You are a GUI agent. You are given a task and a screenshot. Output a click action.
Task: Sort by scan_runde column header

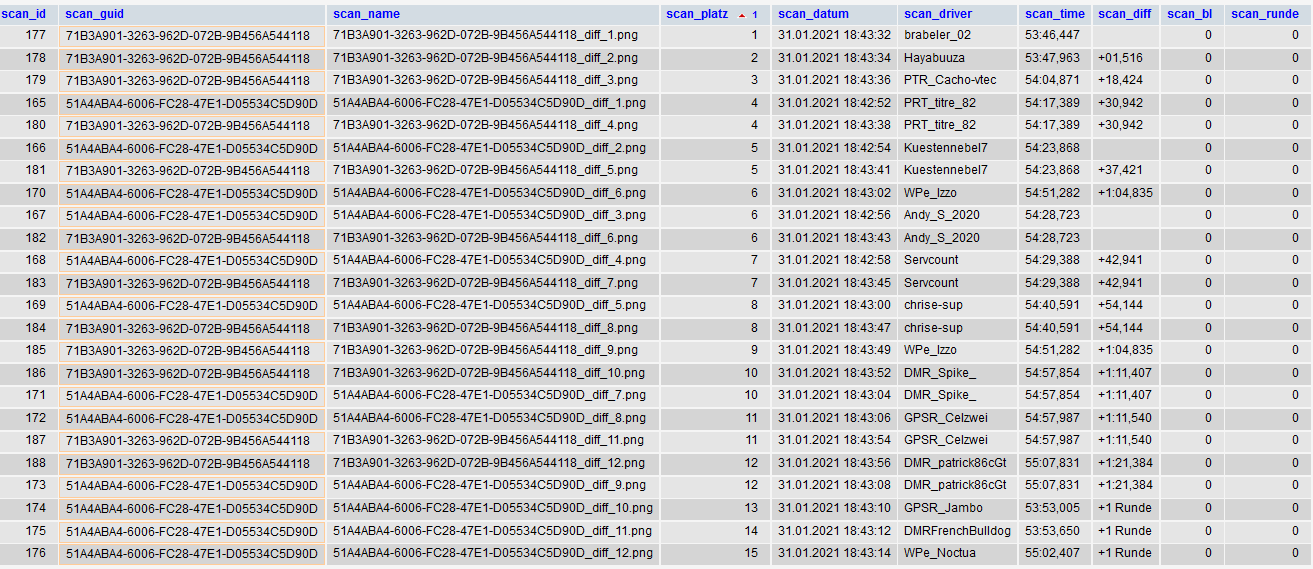coord(1264,14)
